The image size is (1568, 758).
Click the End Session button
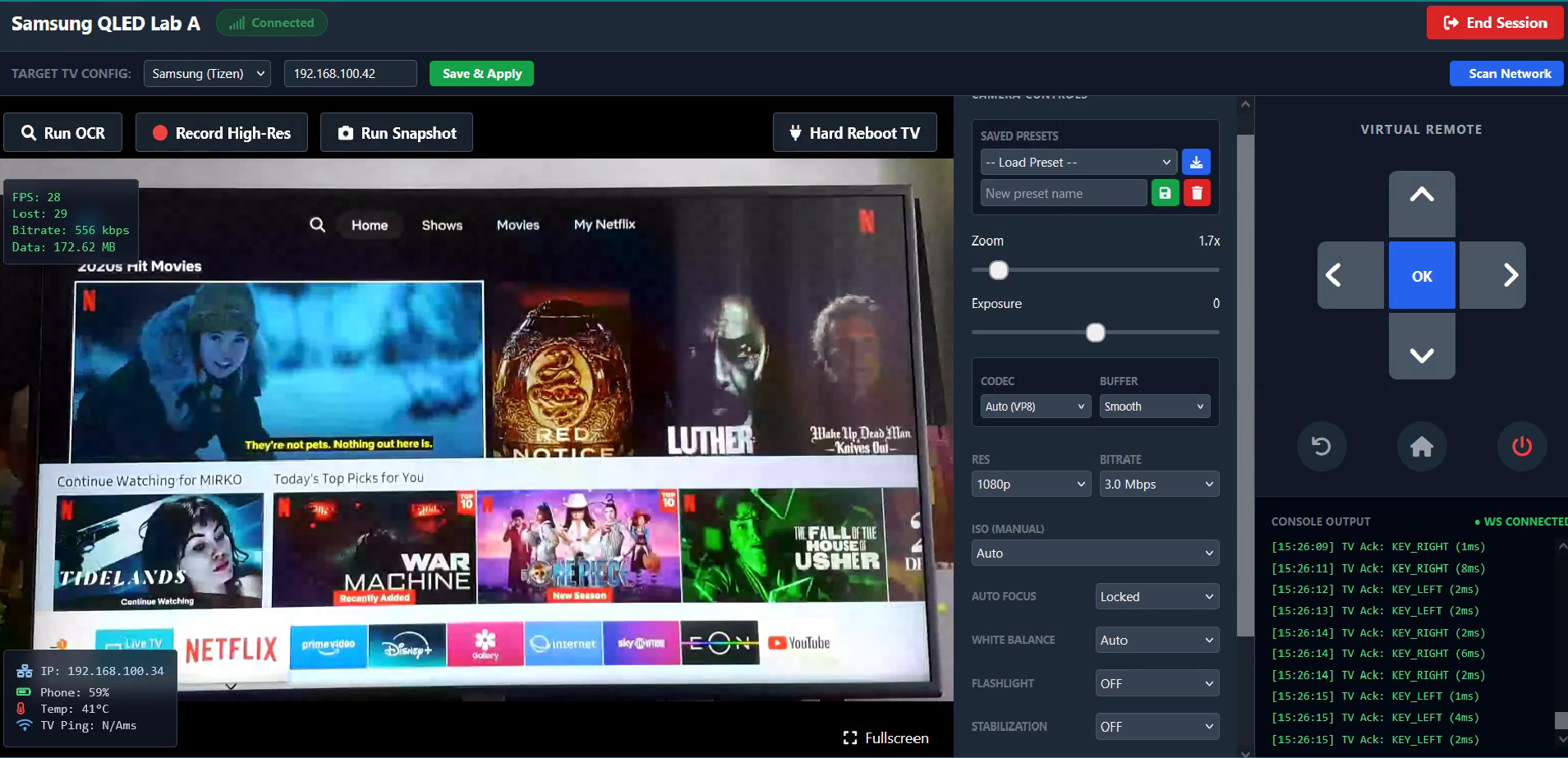pos(1495,23)
